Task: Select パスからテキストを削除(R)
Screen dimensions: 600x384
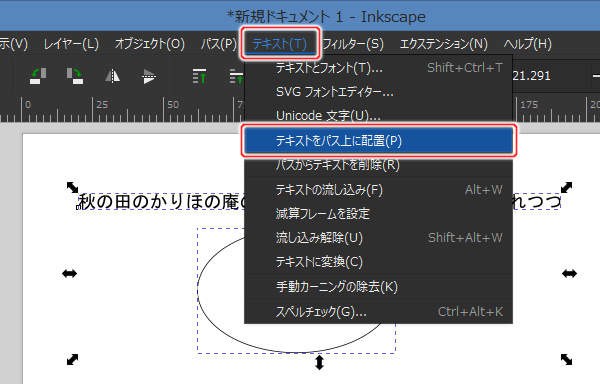Action: [x=378, y=165]
